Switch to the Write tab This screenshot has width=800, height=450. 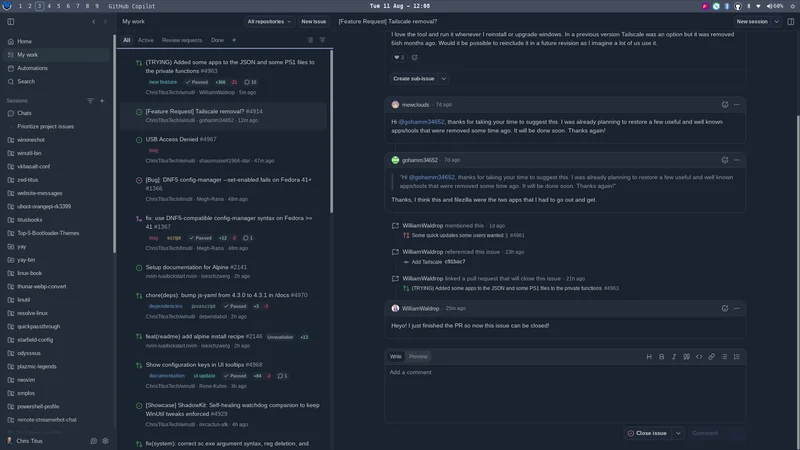395,357
